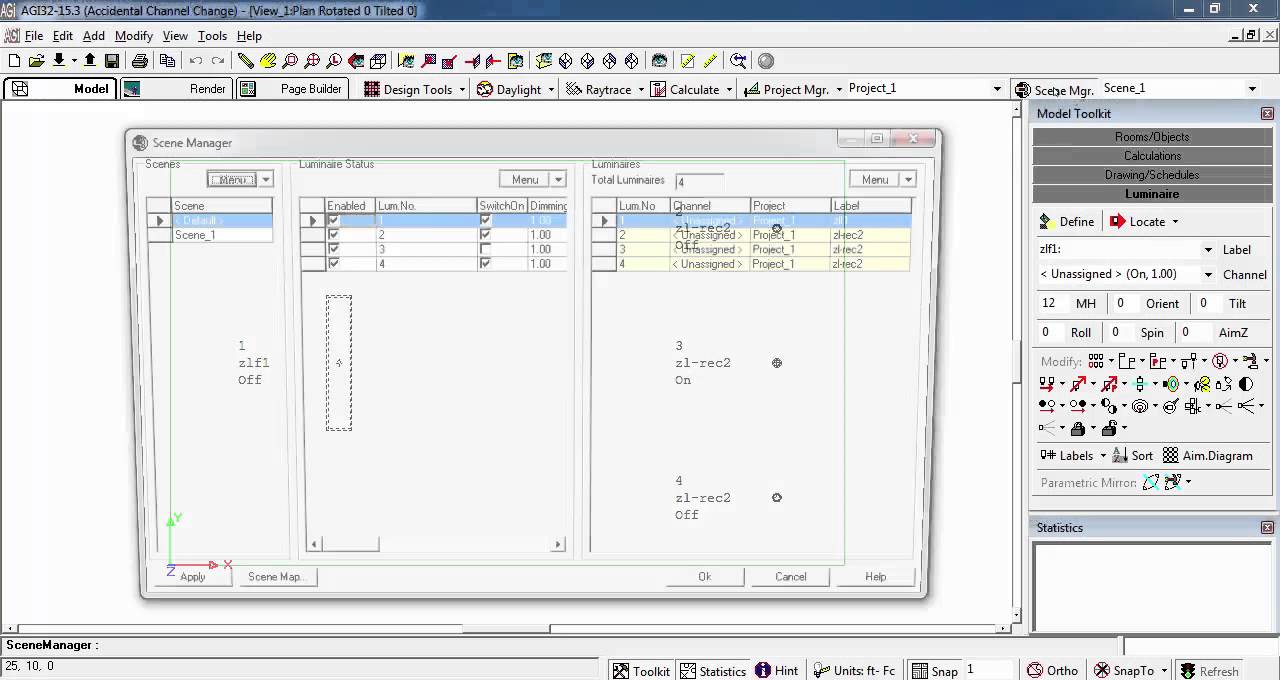Open the Edit menu
The height and width of the screenshot is (680, 1280).
63,36
